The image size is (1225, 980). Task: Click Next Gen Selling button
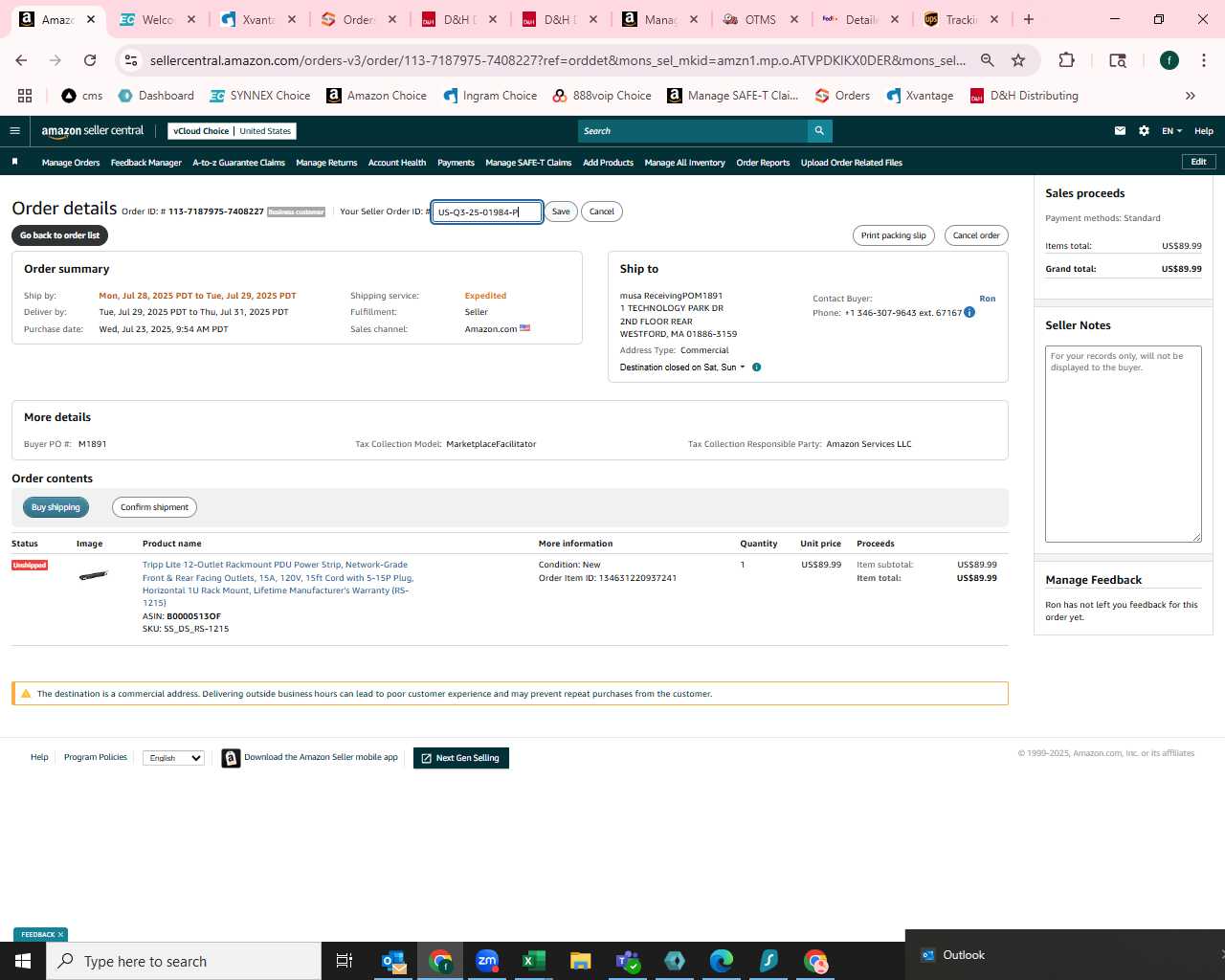tap(461, 758)
